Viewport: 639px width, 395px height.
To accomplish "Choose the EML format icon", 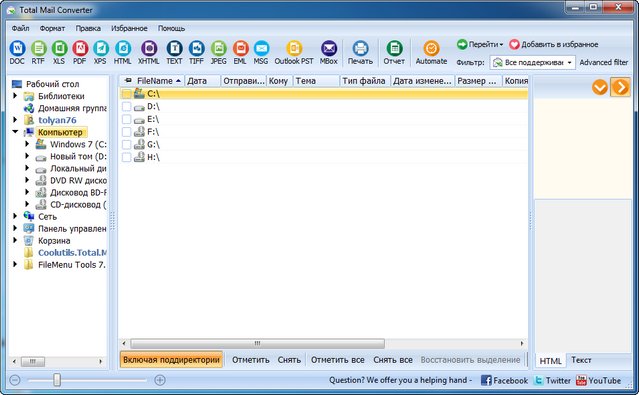I will tap(240, 53).
